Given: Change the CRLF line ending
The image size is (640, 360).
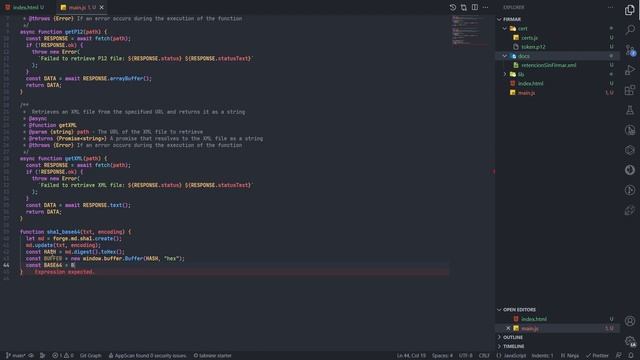Looking at the screenshot, I should point(484,356).
